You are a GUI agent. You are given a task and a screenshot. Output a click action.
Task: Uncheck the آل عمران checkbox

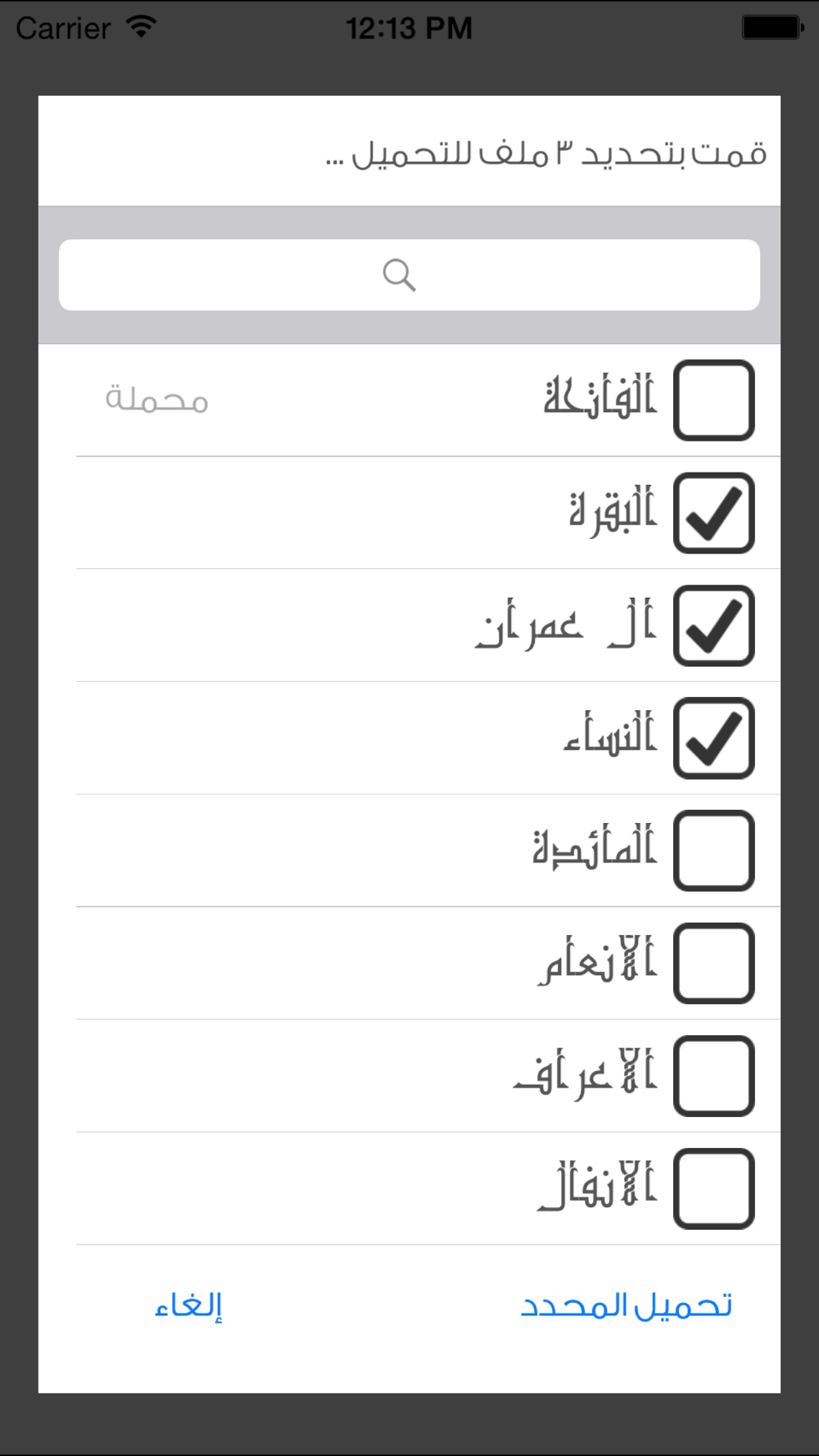(x=713, y=626)
